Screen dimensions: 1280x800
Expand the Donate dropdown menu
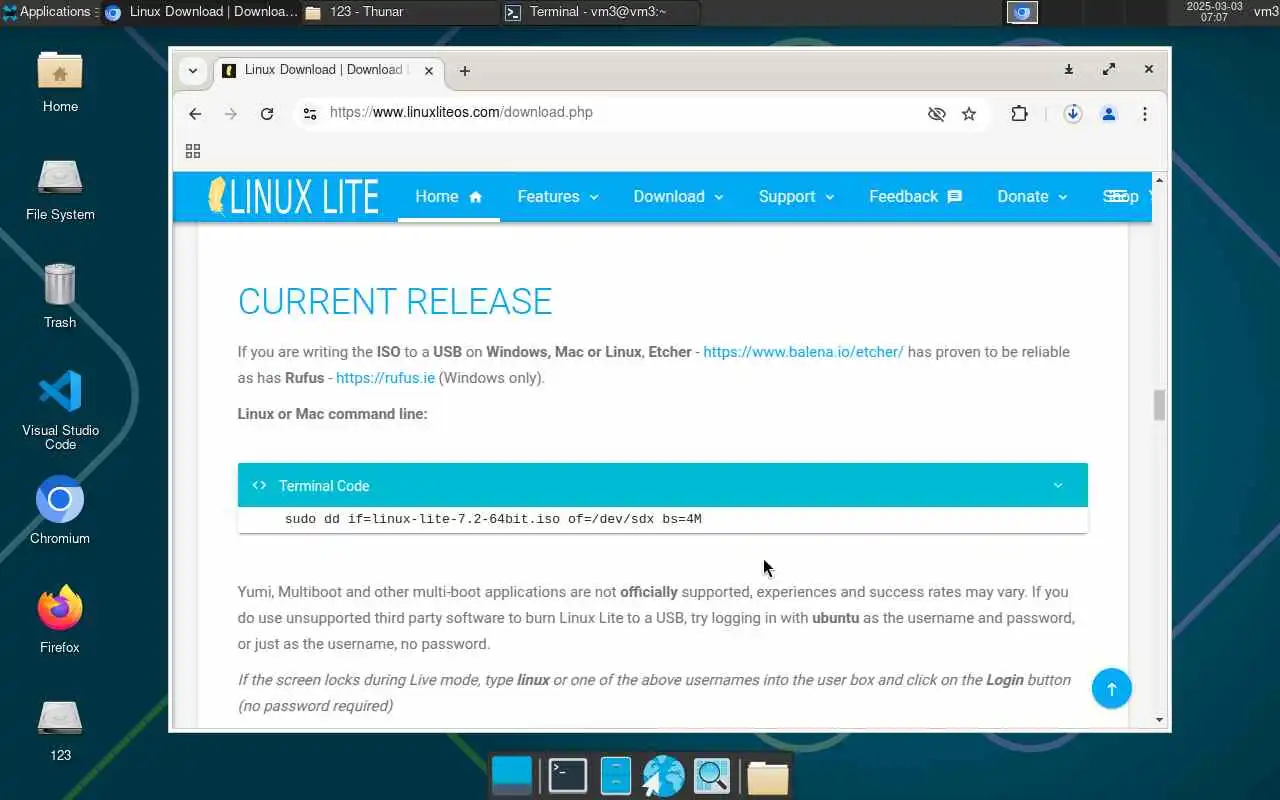coord(1032,196)
